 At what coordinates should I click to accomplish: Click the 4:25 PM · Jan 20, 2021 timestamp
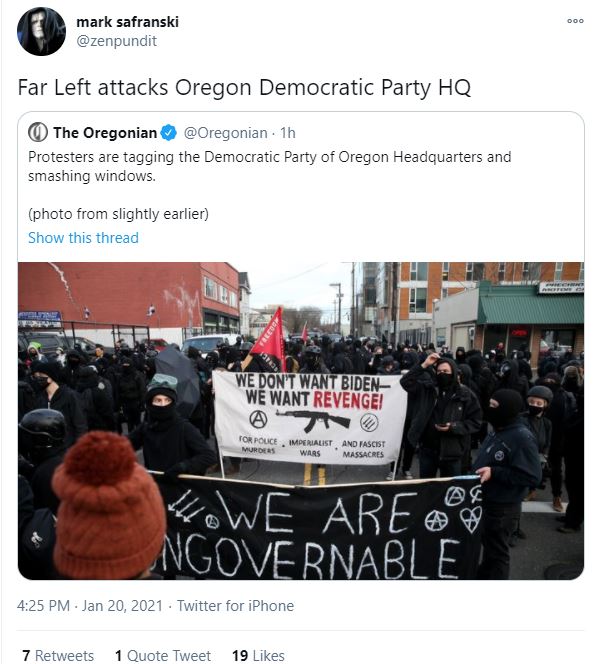tap(90, 606)
